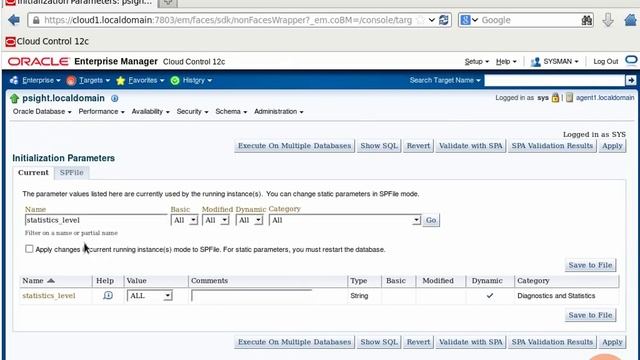Open the Category filter dropdown
The height and width of the screenshot is (360, 640).
tap(345, 220)
